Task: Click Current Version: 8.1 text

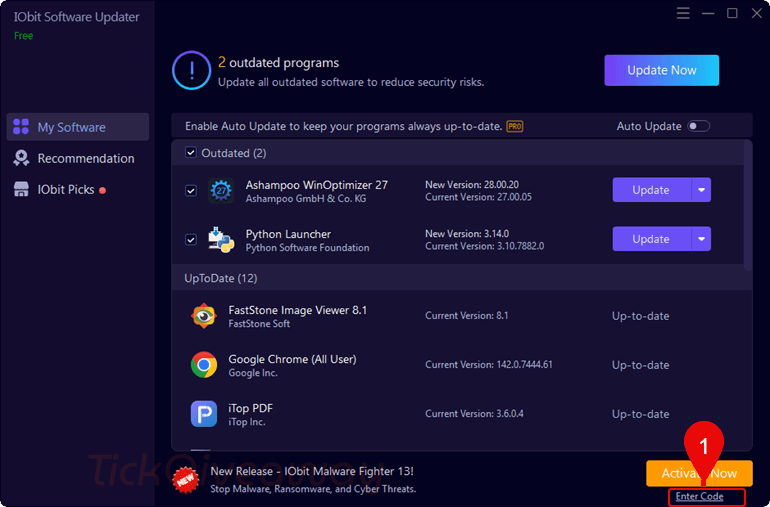Action: (467, 315)
